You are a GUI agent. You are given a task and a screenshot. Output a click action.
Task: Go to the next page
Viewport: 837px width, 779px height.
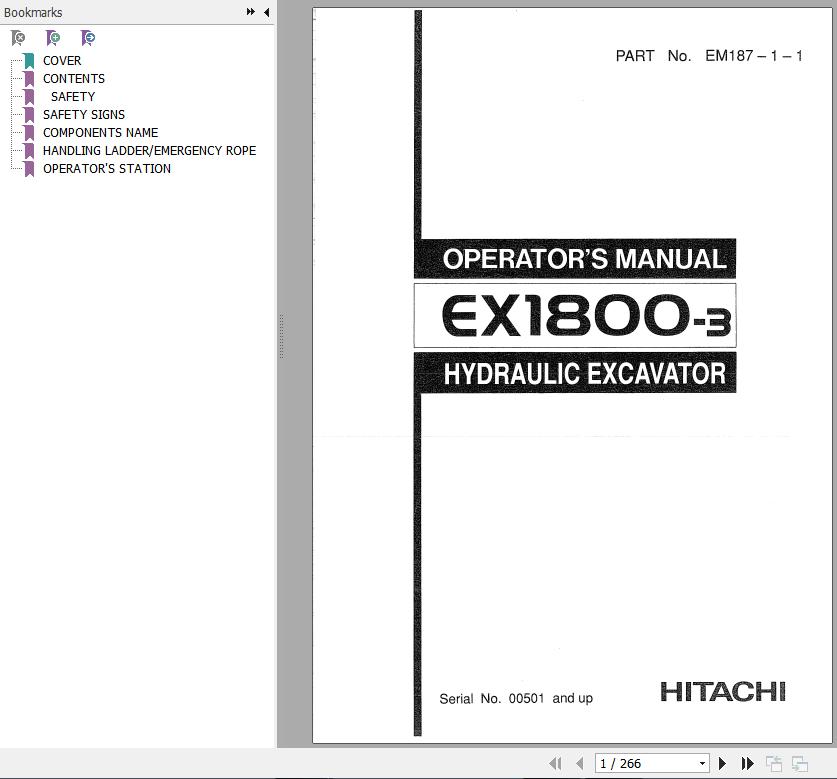(722, 764)
